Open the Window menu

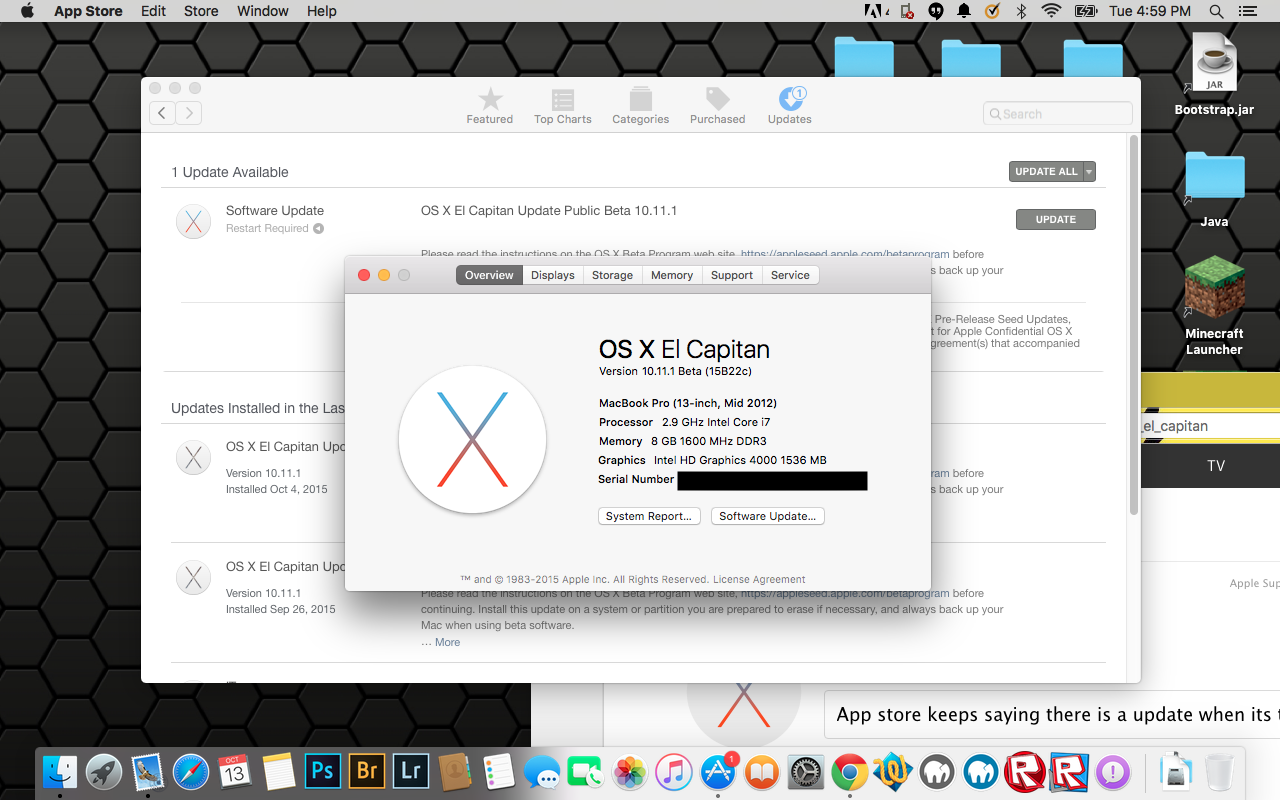click(263, 11)
